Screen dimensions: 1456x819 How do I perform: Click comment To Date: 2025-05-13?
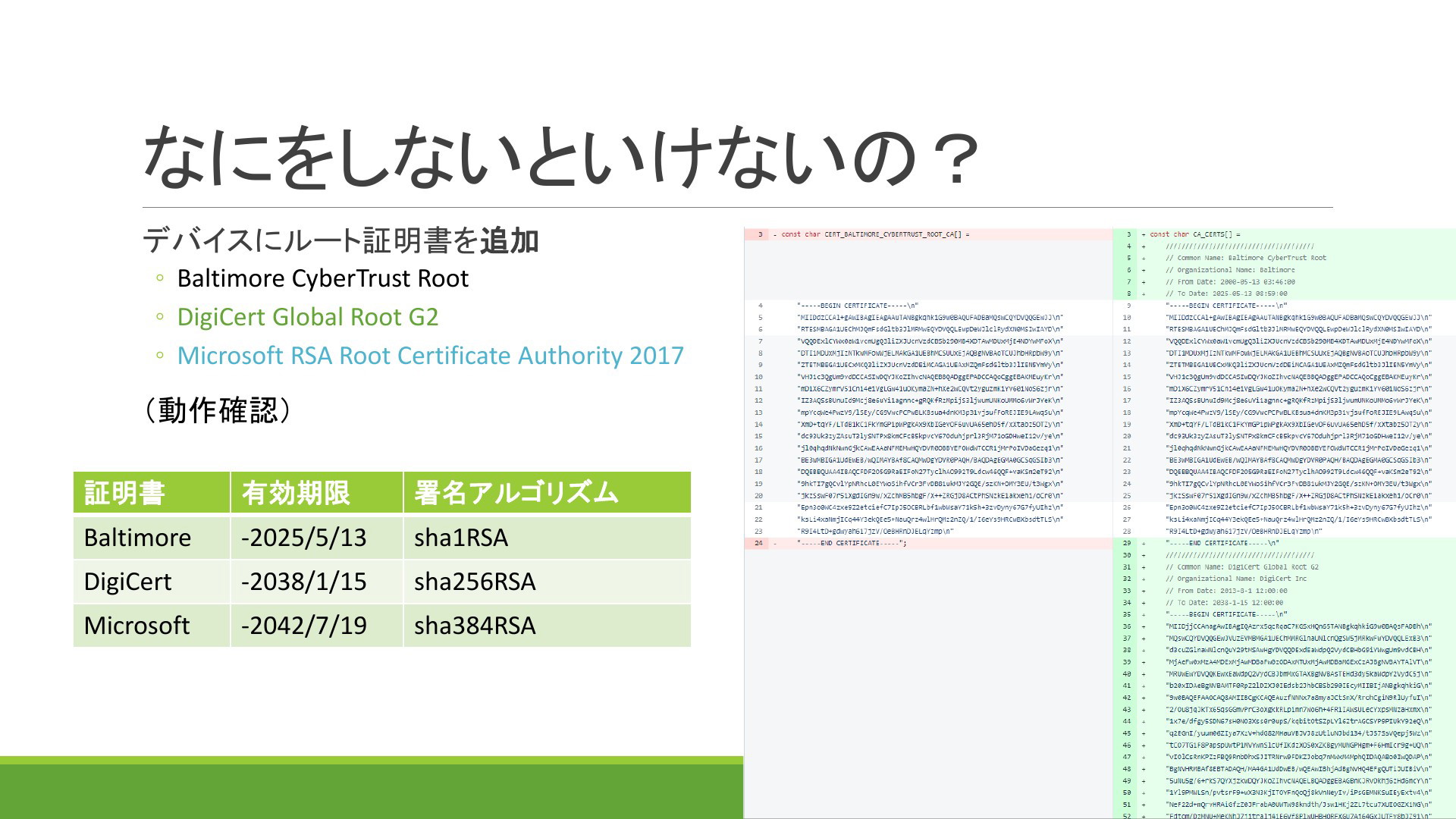point(1226,293)
